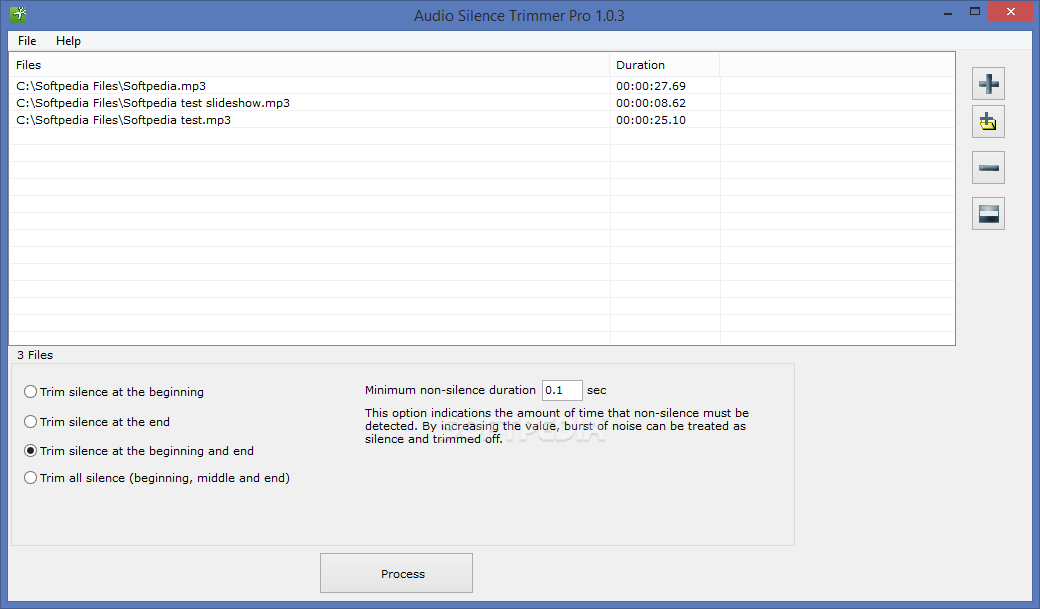The height and width of the screenshot is (609, 1040).
Task: Click duration 00:00:27.69 cell
Action: pos(651,86)
